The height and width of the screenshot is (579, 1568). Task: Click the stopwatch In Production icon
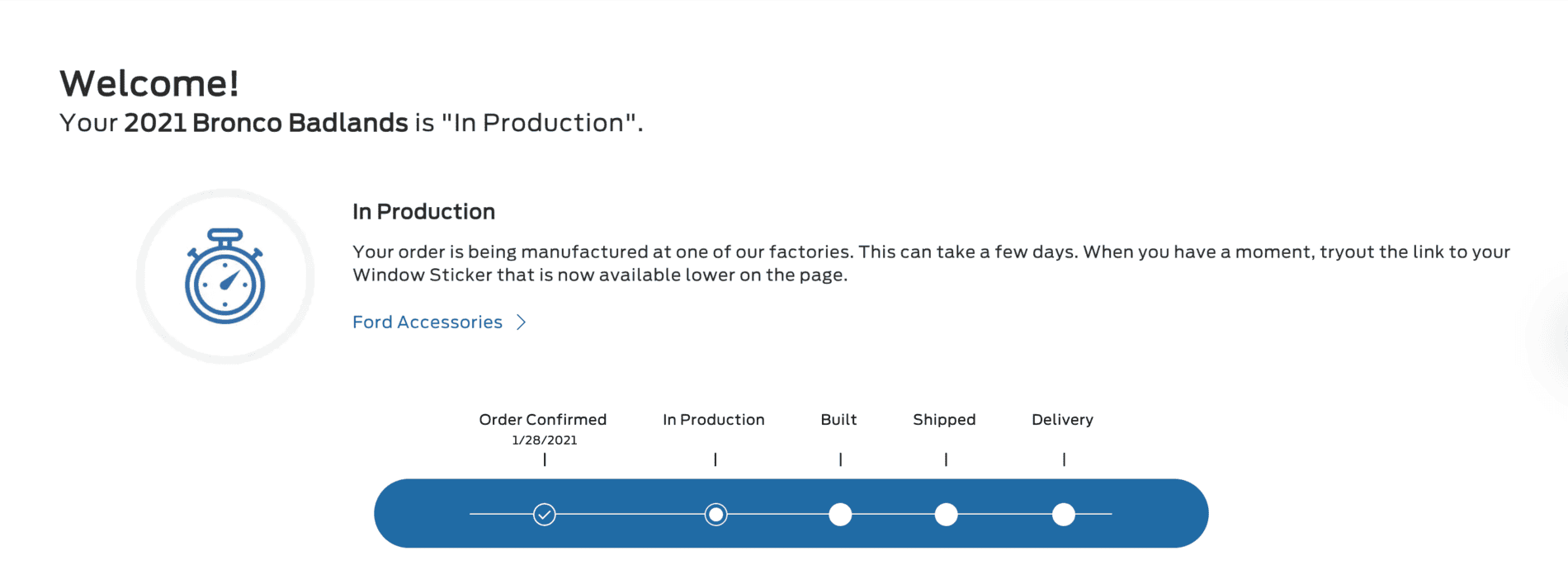pos(224,275)
